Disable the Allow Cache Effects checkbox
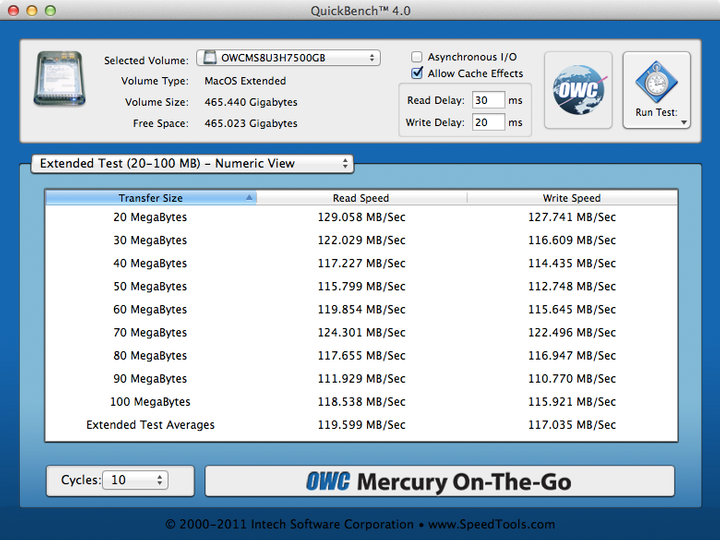Image resolution: width=720 pixels, height=540 pixels. coord(418,74)
